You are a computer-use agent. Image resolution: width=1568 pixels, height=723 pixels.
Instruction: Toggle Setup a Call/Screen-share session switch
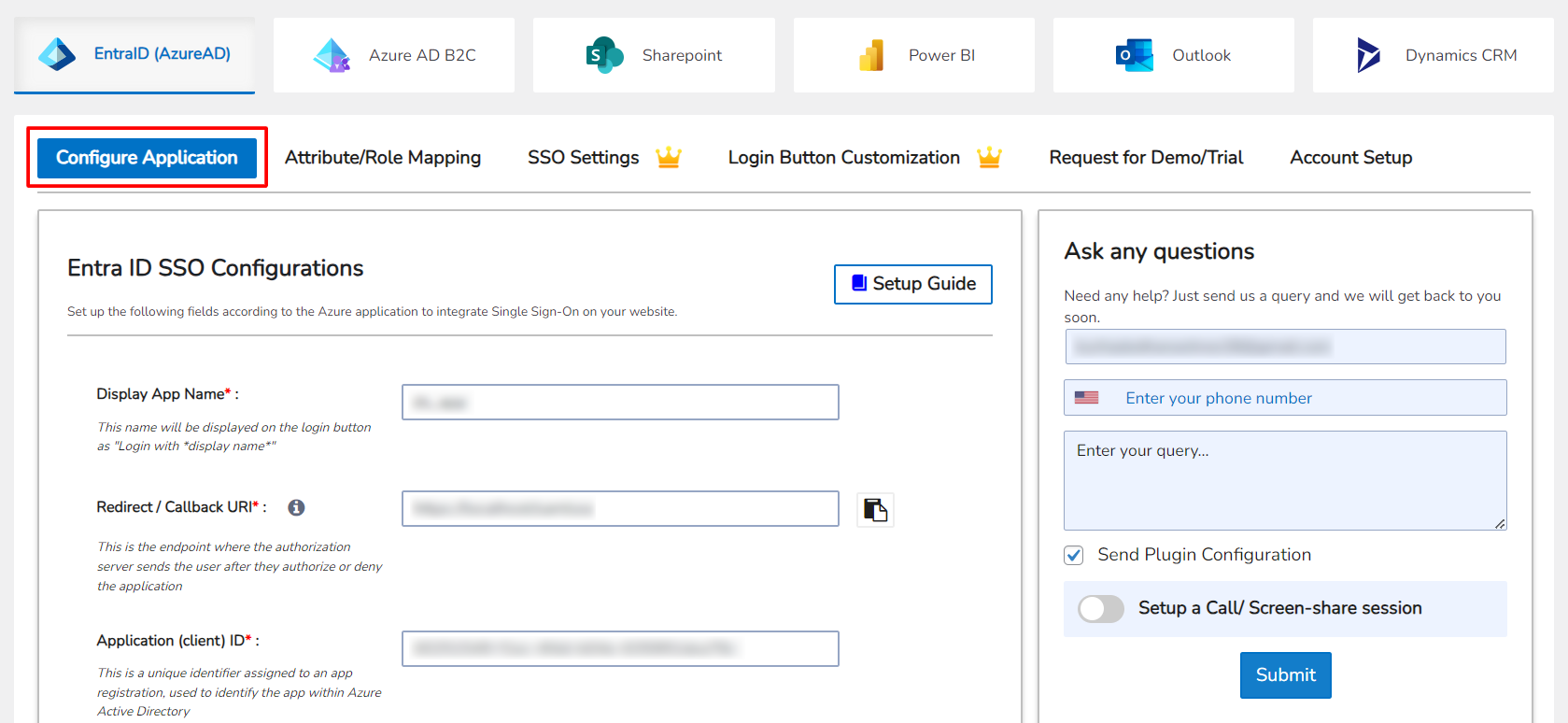[x=1101, y=609]
